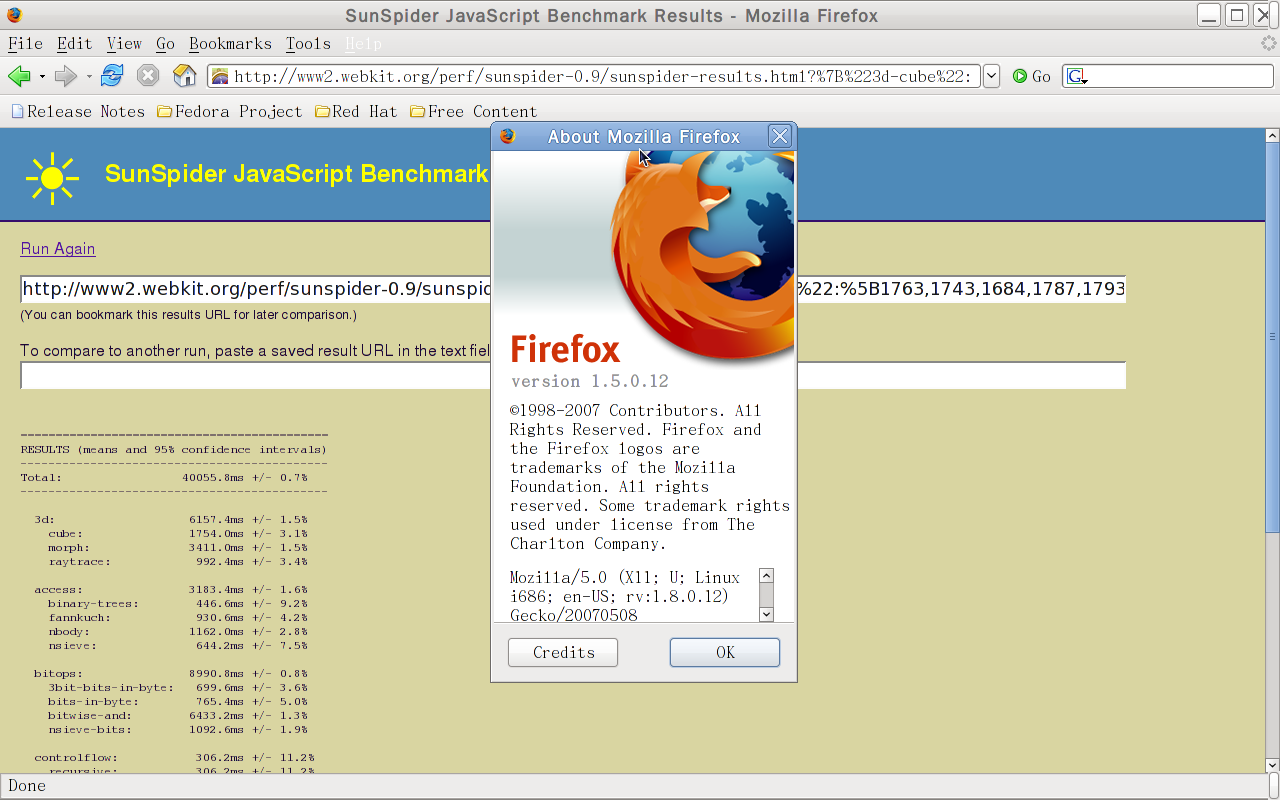Click the Forward arrow navigation icon
This screenshot has width=1280, height=800.
click(65, 76)
